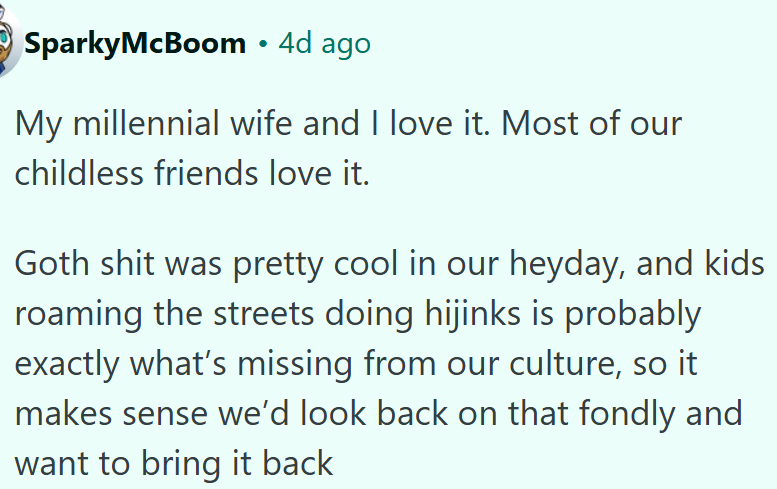Click SparkyMcBoom's avatar image
The height and width of the screenshot is (489, 777).
(8, 44)
